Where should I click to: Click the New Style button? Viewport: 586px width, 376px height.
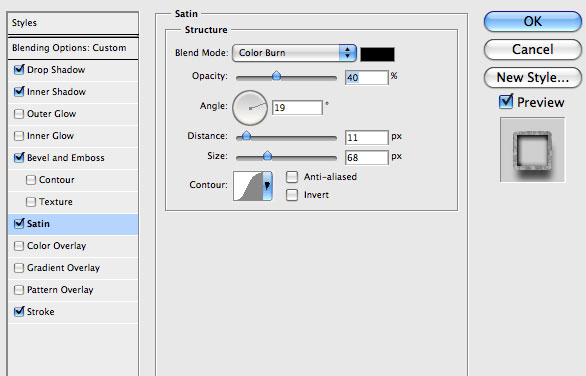[533, 77]
